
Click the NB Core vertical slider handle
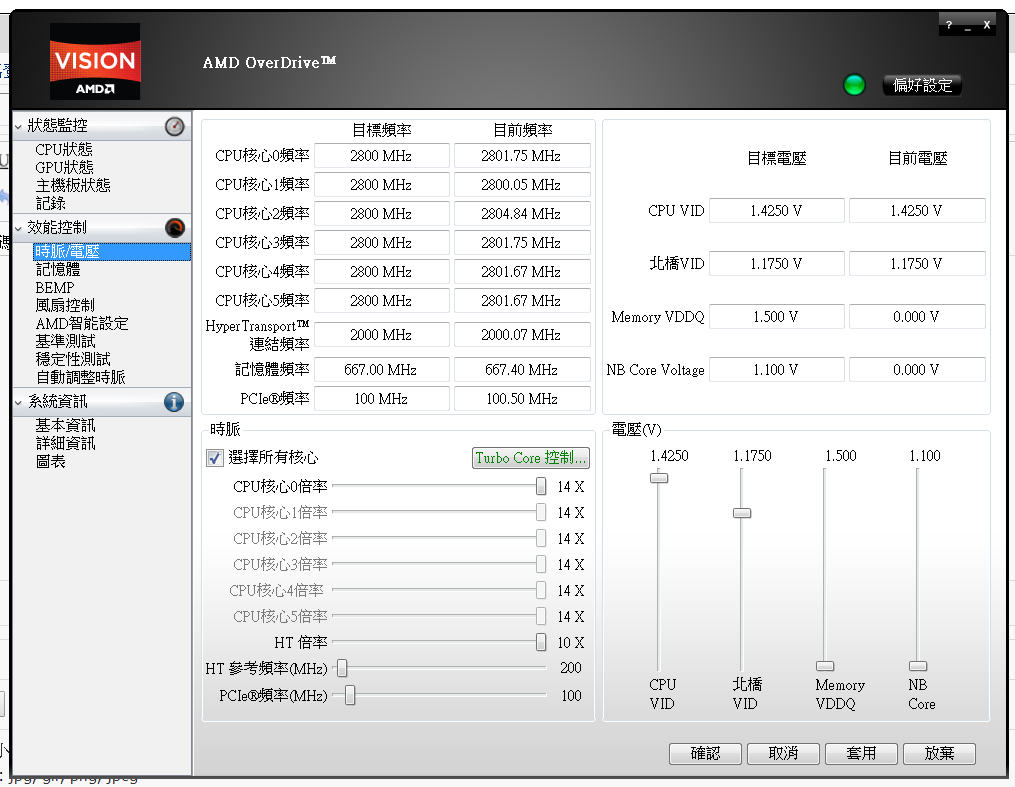[x=918, y=666]
